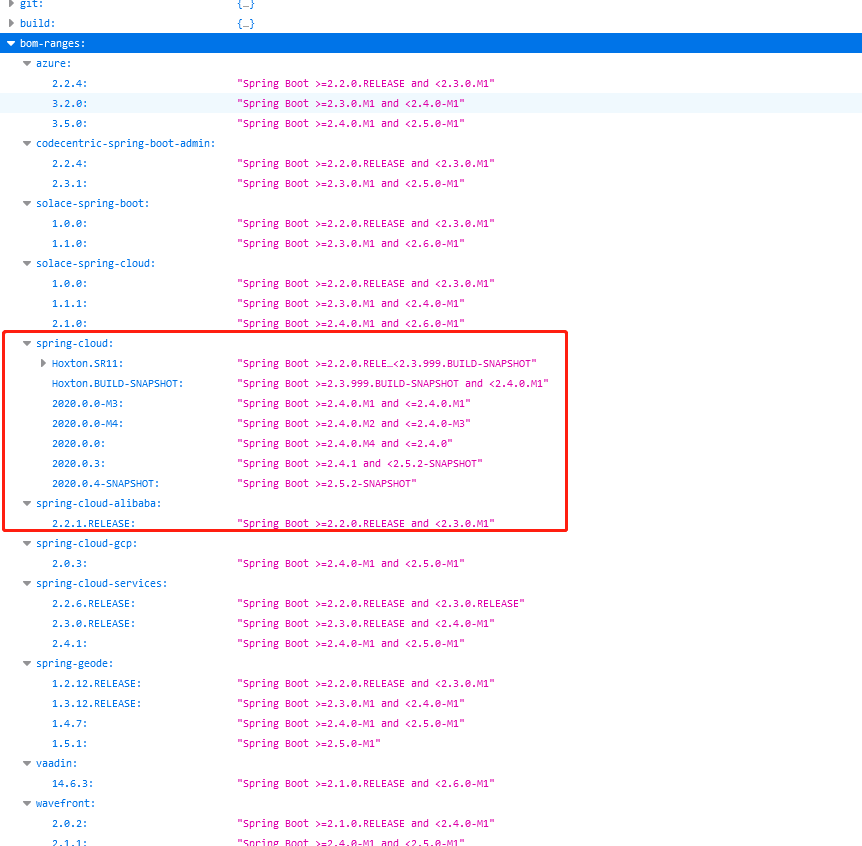Select the Hoxton.SR11 key
Image resolution: width=862 pixels, height=846 pixels.
pos(87,363)
